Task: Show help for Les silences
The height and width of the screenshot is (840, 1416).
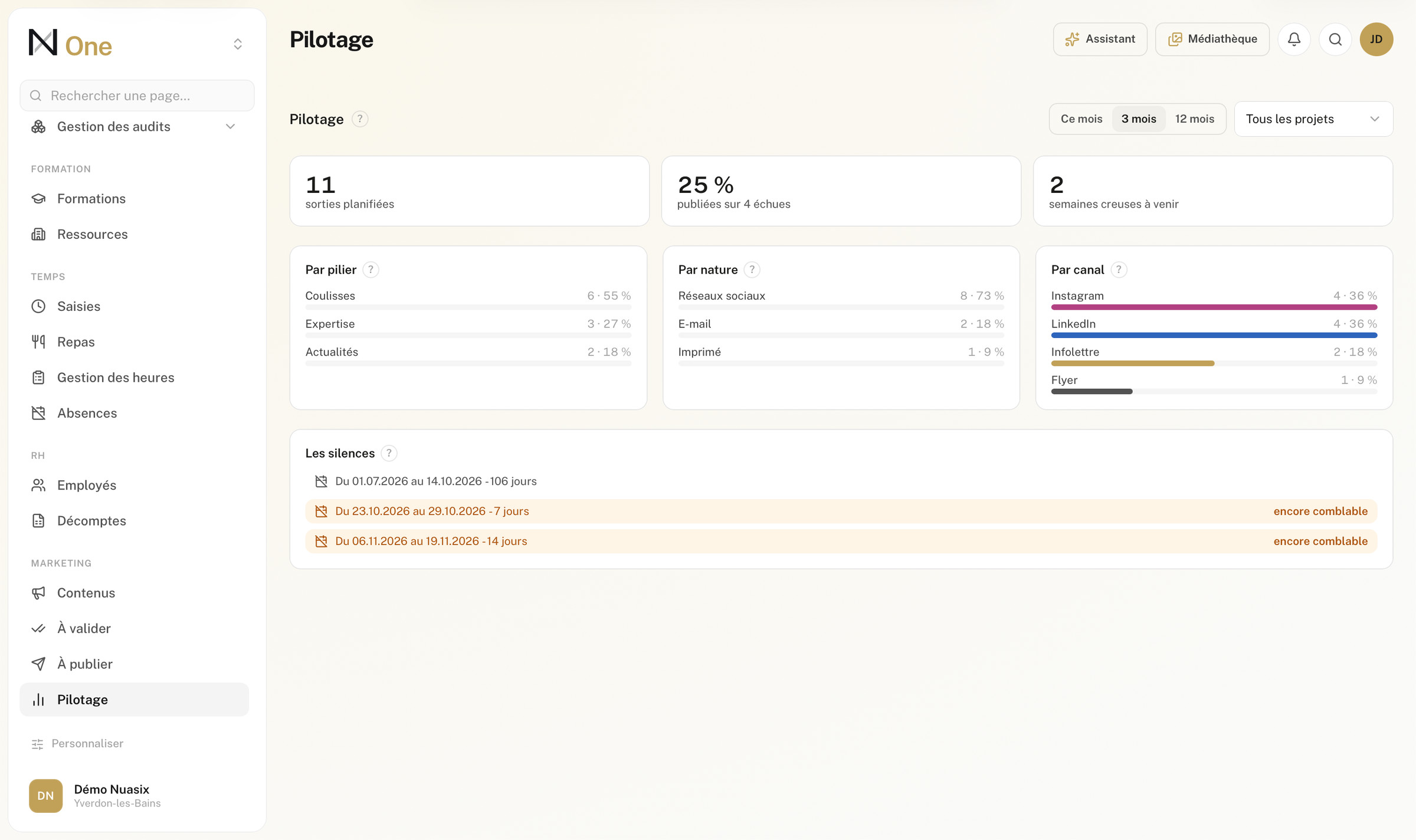Action: pos(389,453)
